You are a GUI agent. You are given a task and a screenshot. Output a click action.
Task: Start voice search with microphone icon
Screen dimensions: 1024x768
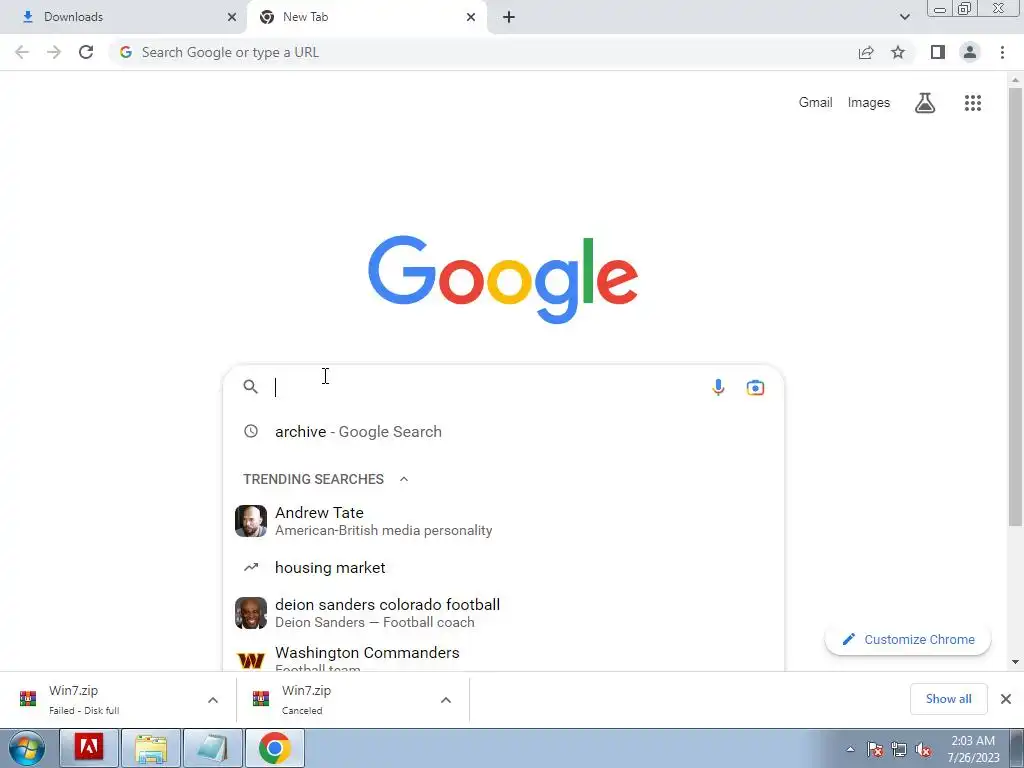(x=718, y=387)
